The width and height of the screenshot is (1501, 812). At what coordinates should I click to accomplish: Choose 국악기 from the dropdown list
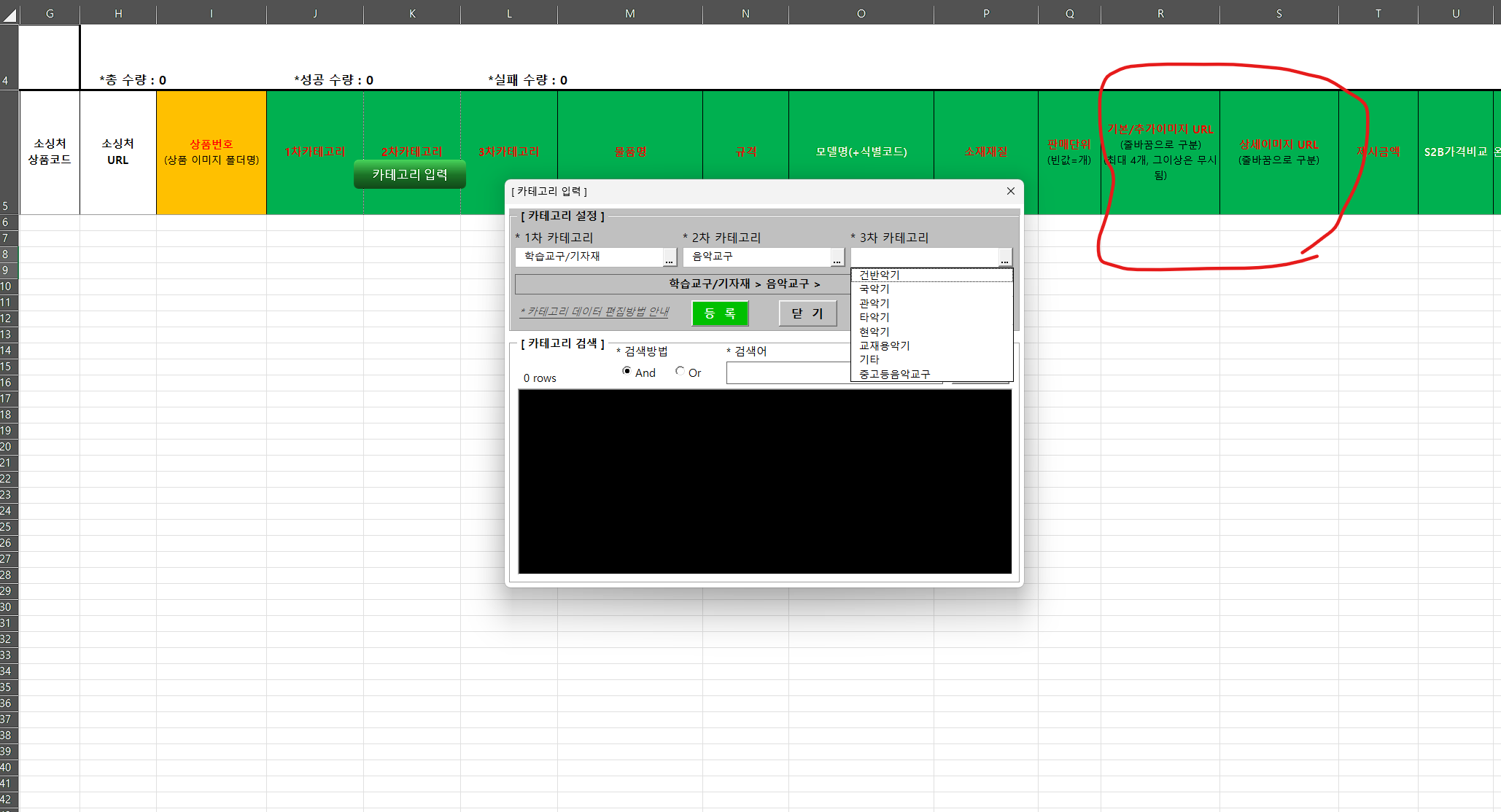tap(874, 289)
